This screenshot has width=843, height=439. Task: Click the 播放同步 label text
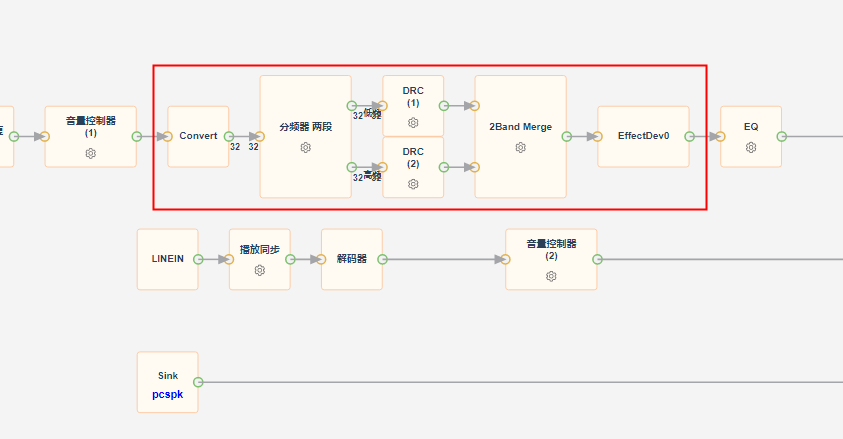coord(260,250)
